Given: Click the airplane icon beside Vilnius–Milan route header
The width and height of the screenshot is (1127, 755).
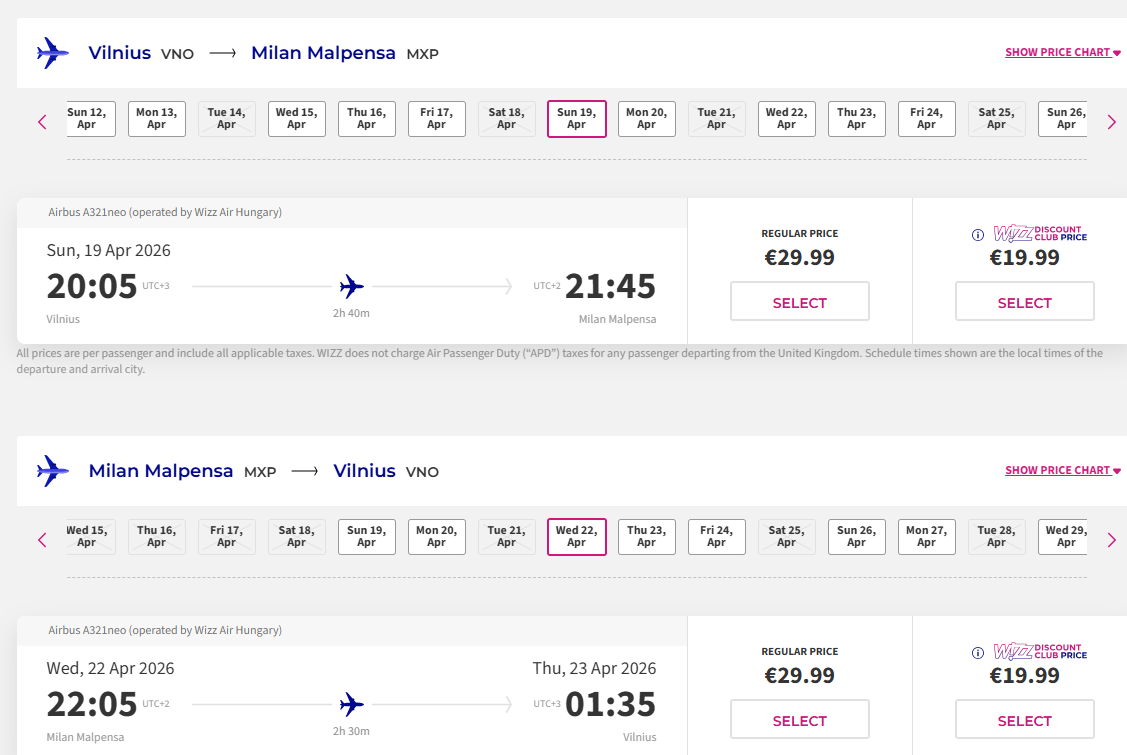Looking at the screenshot, I should point(52,53).
